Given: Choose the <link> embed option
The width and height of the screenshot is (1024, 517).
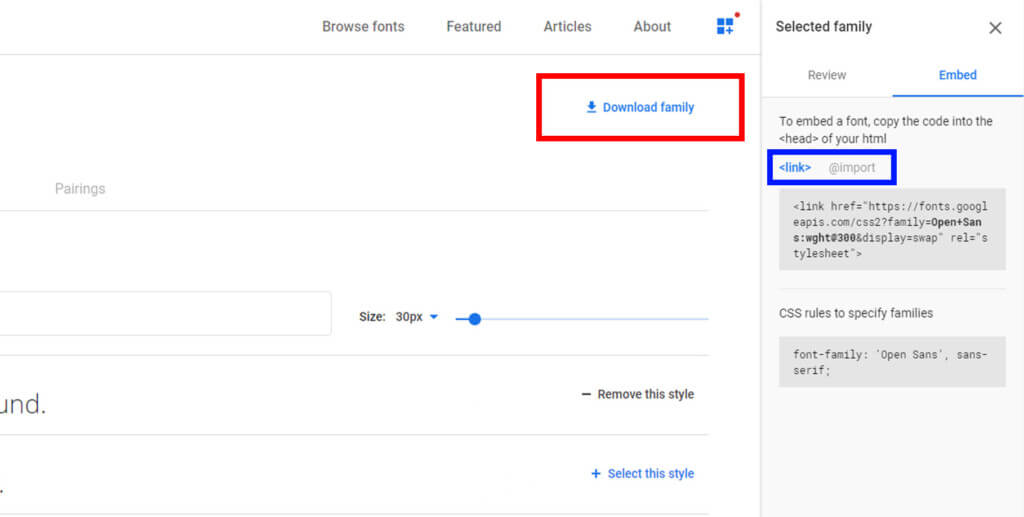Looking at the screenshot, I should tap(795, 167).
